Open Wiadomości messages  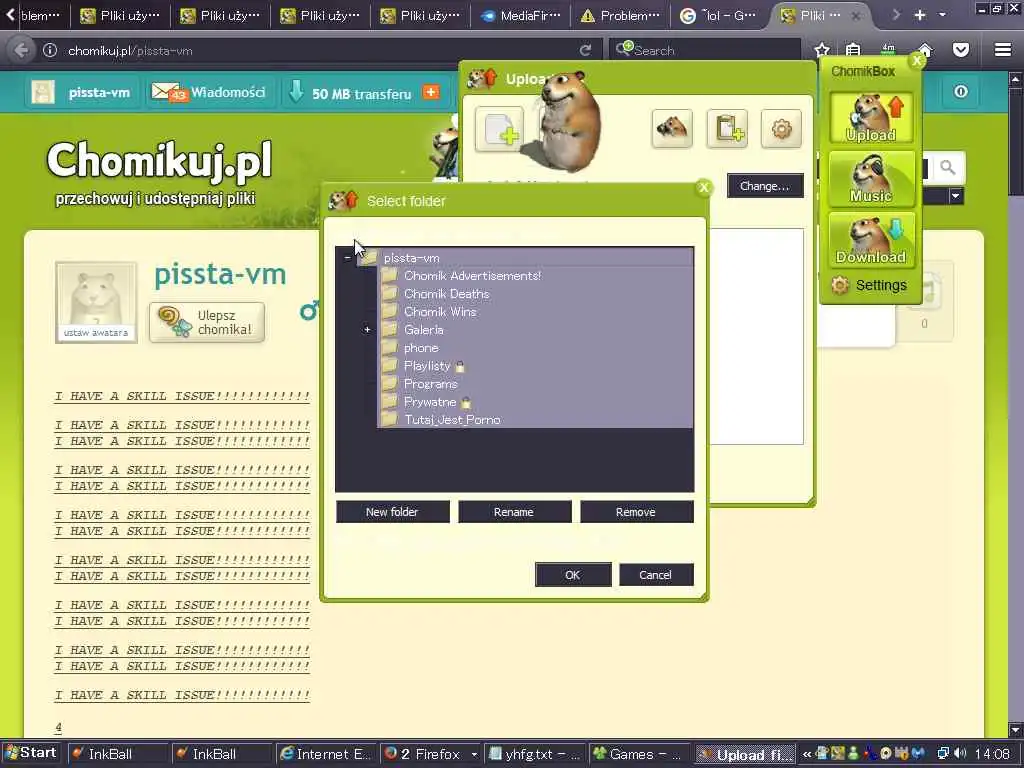[x=209, y=93]
